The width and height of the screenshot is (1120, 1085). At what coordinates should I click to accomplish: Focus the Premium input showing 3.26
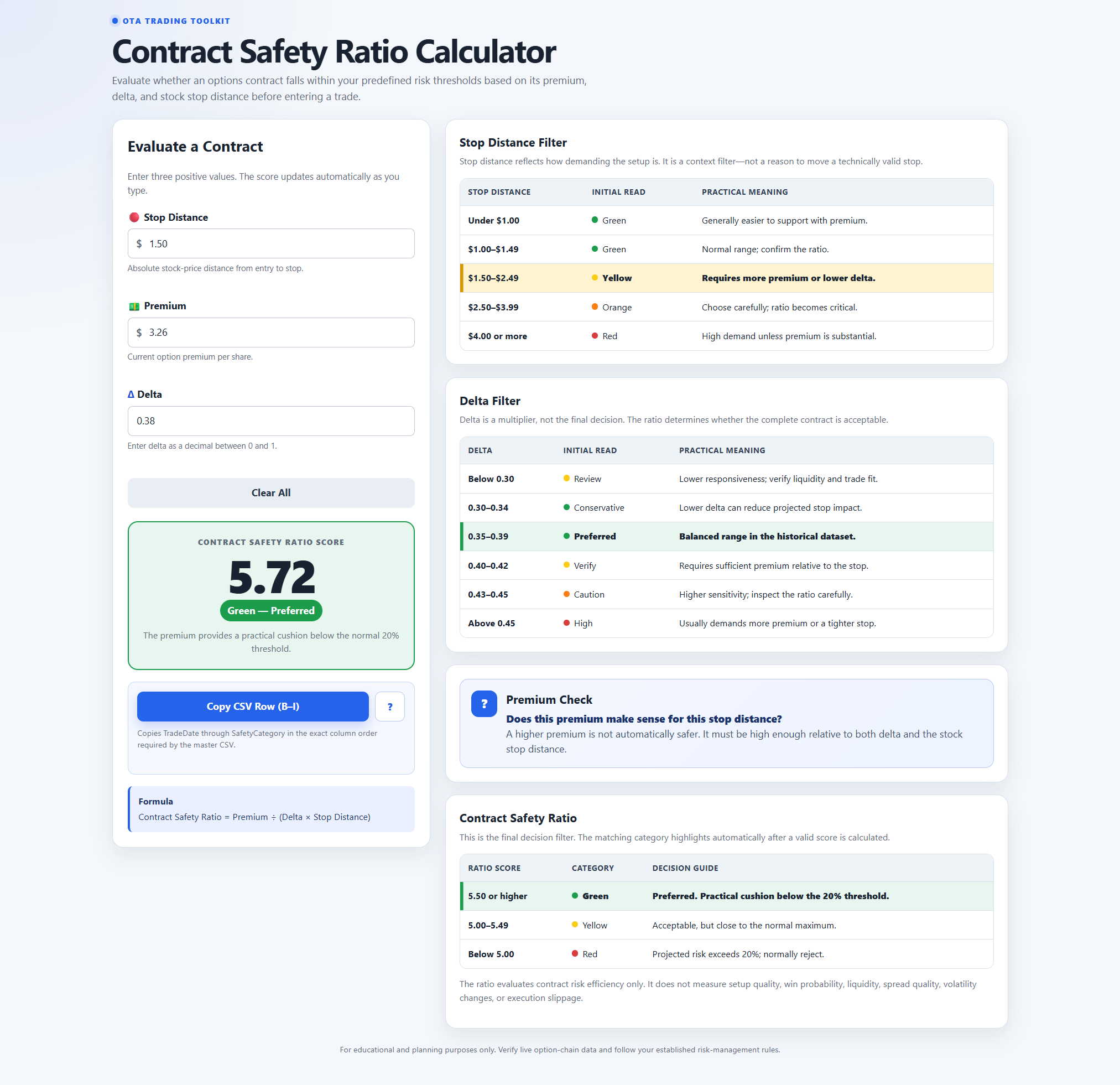[x=271, y=333]
